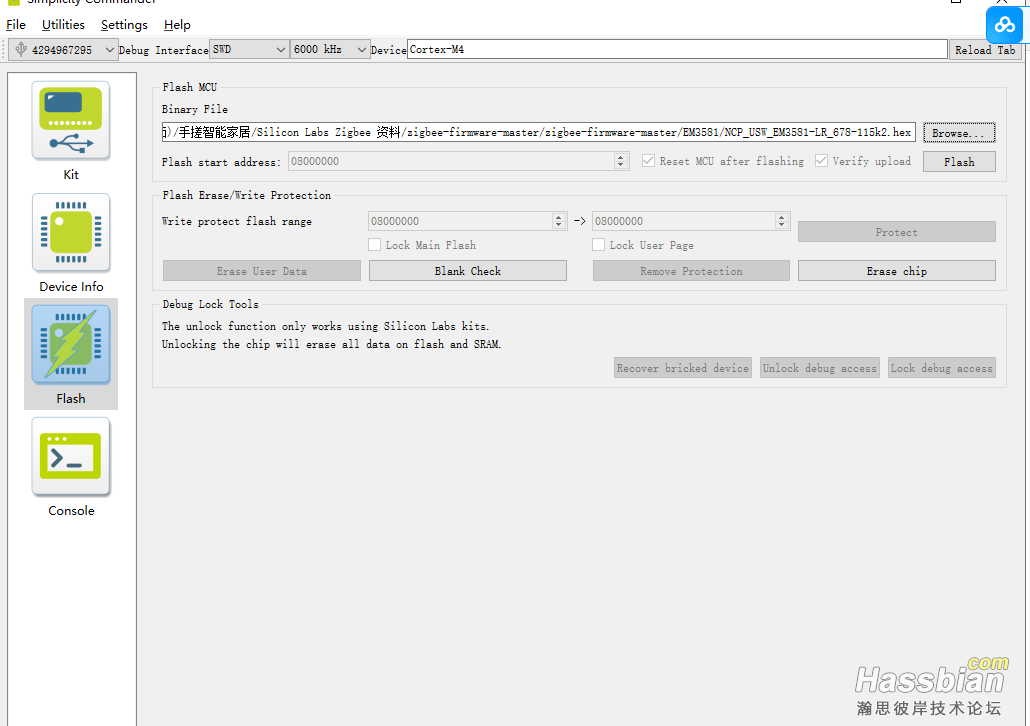Image resolution: width=1030 pixels, height=726 pixels.
Task: Decrement the Flash start address stepper
Action: (621, 166)
